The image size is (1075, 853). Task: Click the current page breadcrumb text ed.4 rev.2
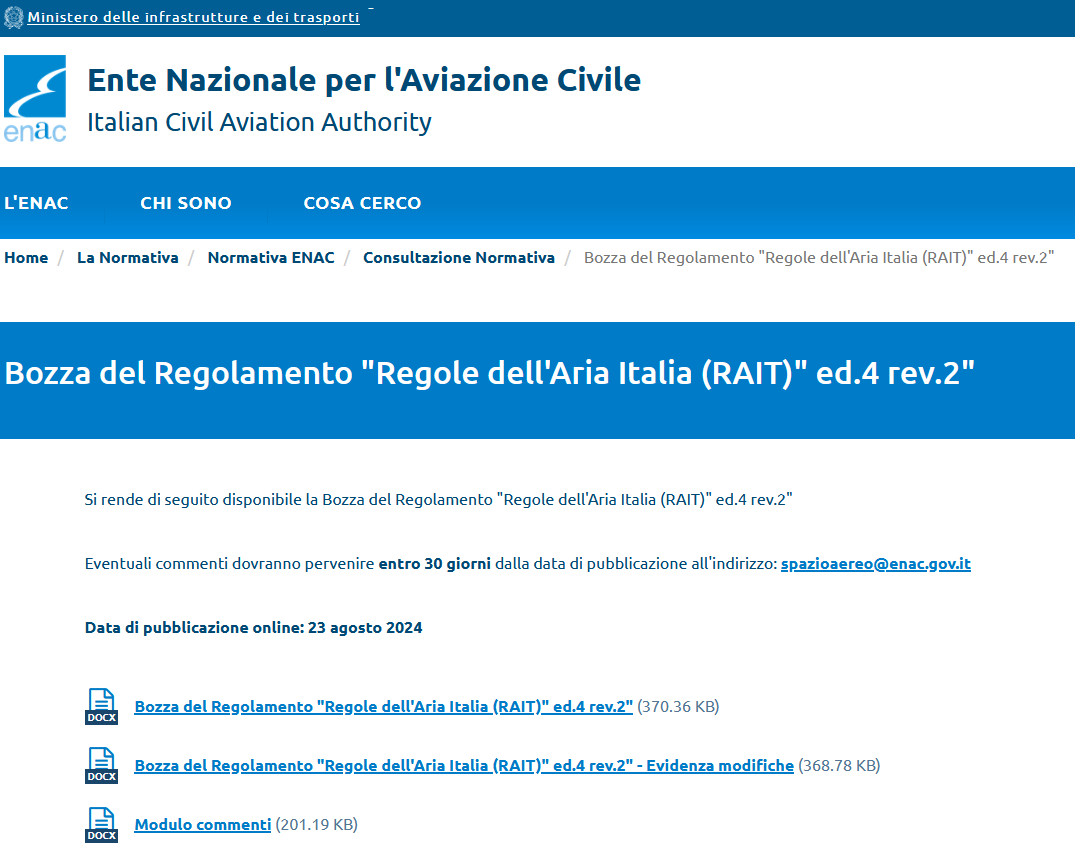point(819,258)
